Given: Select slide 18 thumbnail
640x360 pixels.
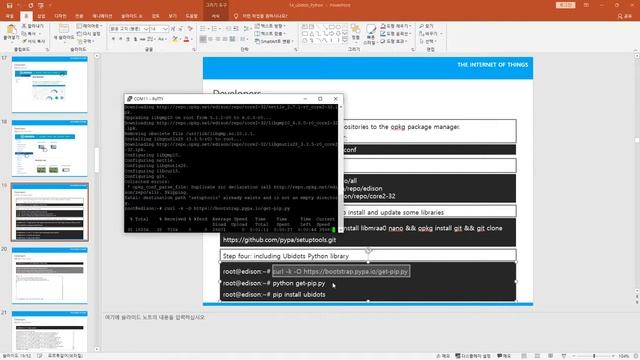Looking at the screenshot, I should tap(49, 148).
